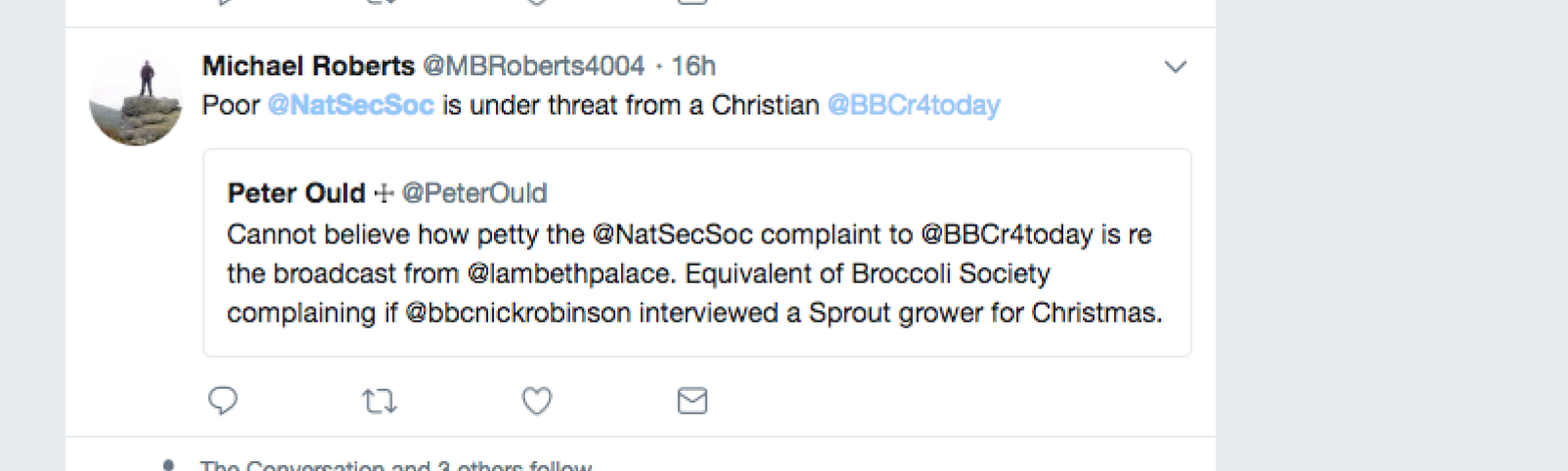Click person icon beside the follow notice
Viewport: 1568px width, 471px height.
click(x=168, y=465)
